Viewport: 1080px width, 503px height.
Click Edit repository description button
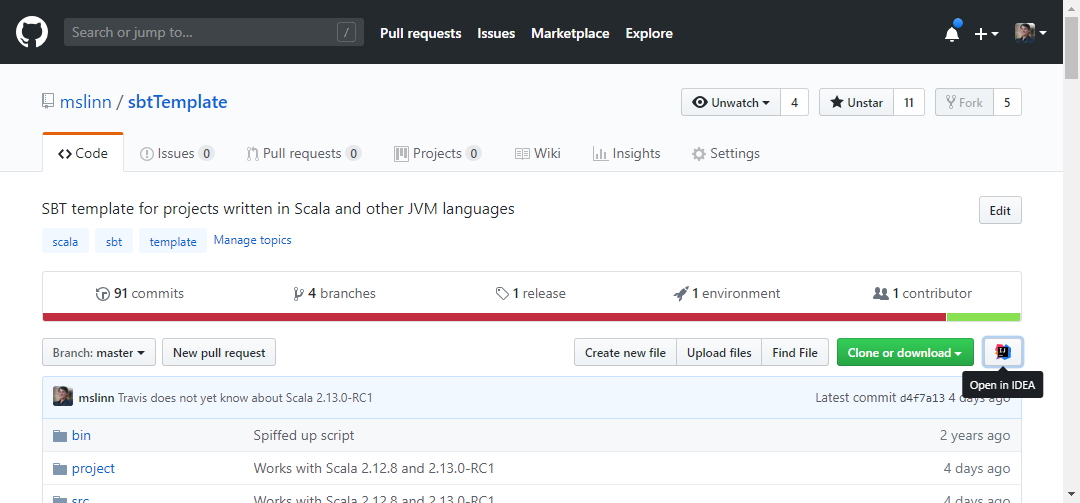coord(1000,210)
